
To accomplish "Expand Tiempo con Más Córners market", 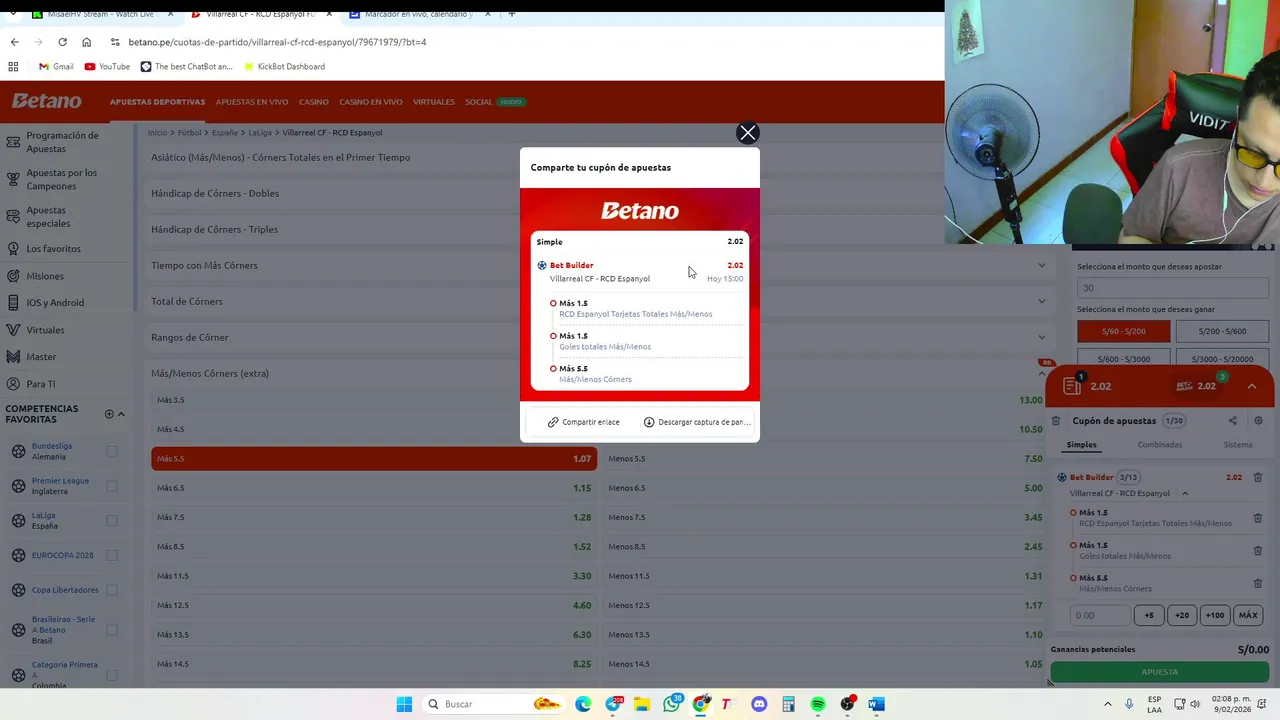I will pyautogui.click(x=600, y=265).
